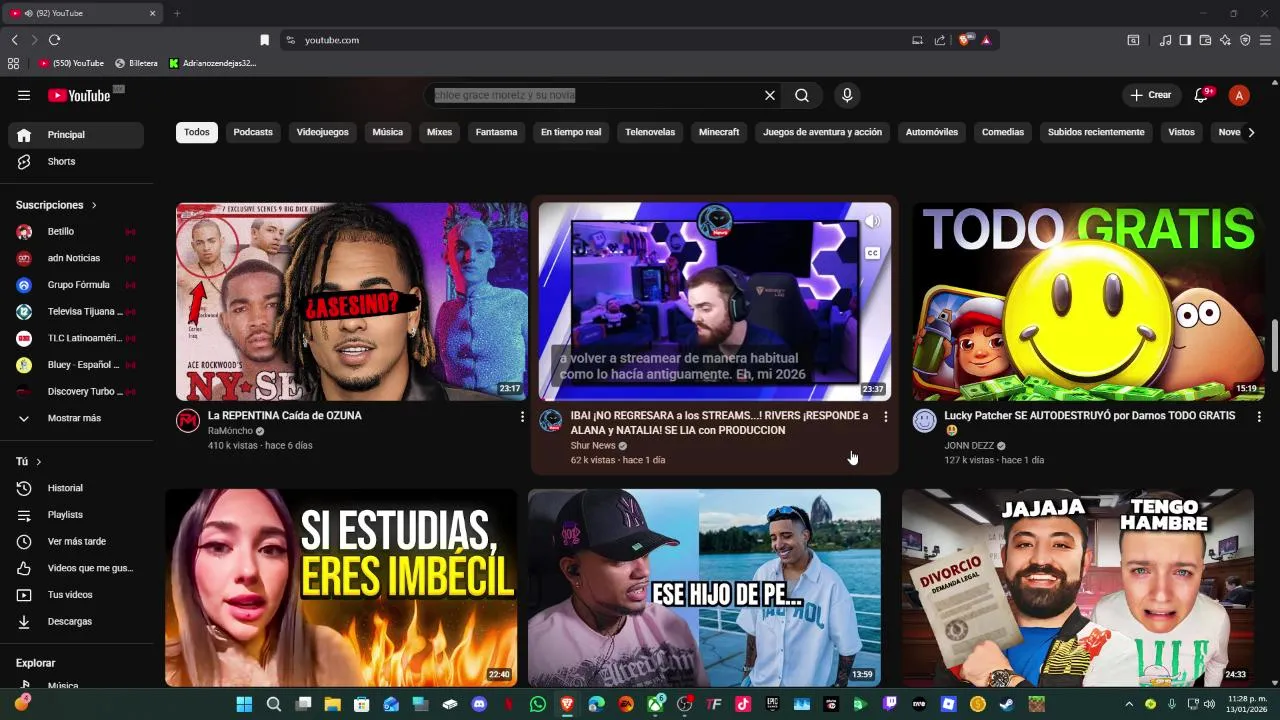Open the YouTube hamburger guide menu

pyautogui.click(x=24, y=95)
